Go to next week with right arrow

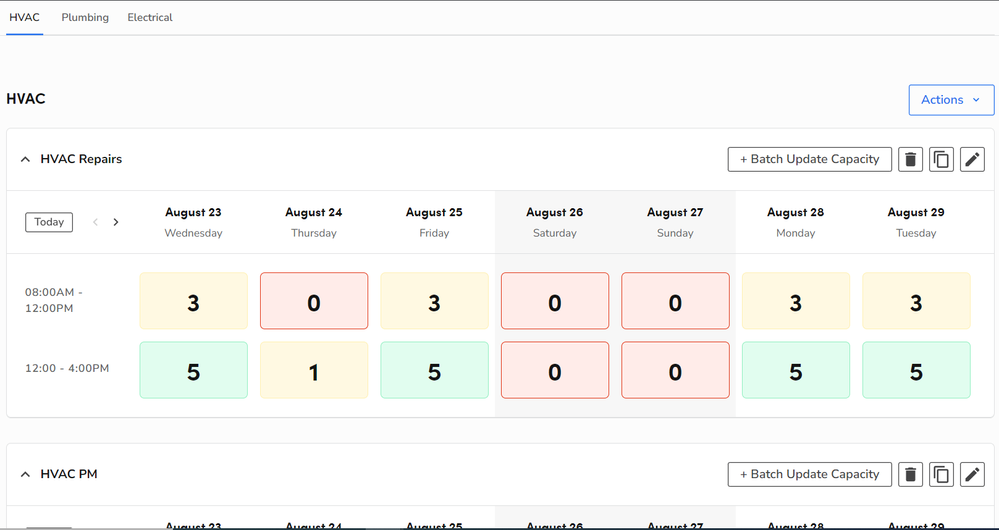coord(116,222)
